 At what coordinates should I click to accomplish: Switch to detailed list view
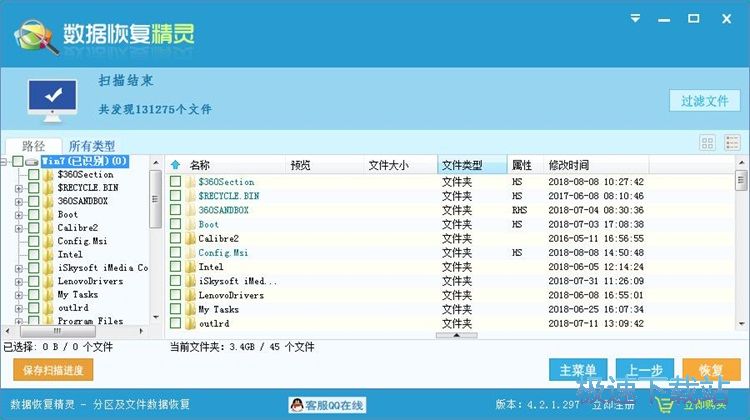point(732,144)
